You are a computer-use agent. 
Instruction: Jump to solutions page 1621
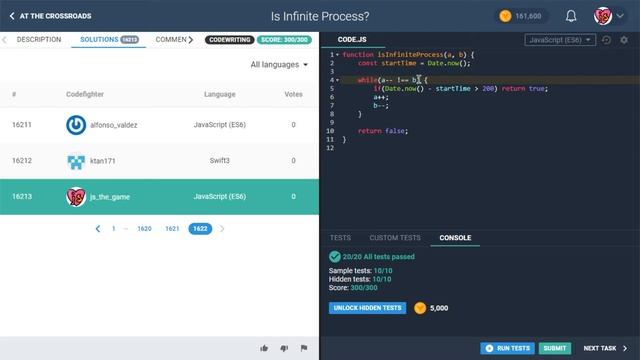(x=172, y=229)
